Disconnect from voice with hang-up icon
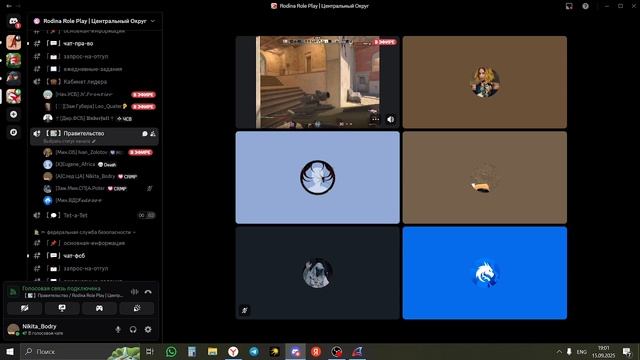This screenshot has height=360, width=640. pyautogui.click(x=148, y=292)
